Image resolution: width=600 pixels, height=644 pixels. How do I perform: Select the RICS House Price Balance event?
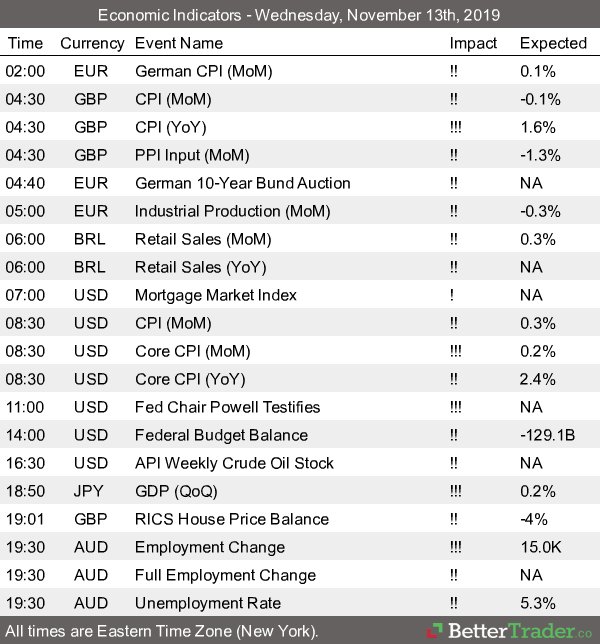[231, 519]
